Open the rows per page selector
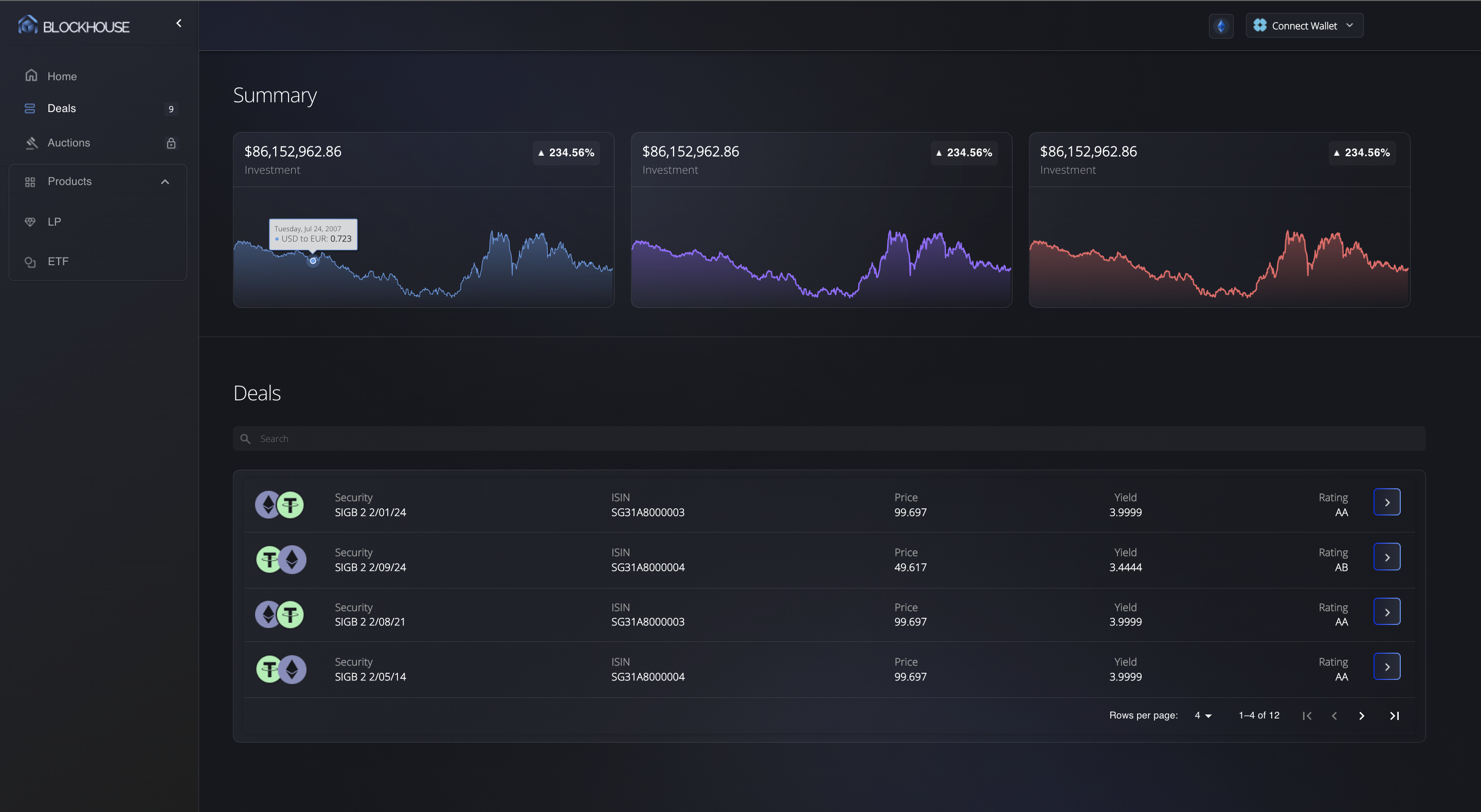Viewport: 1481px width, 812px height. point(1203,715)
